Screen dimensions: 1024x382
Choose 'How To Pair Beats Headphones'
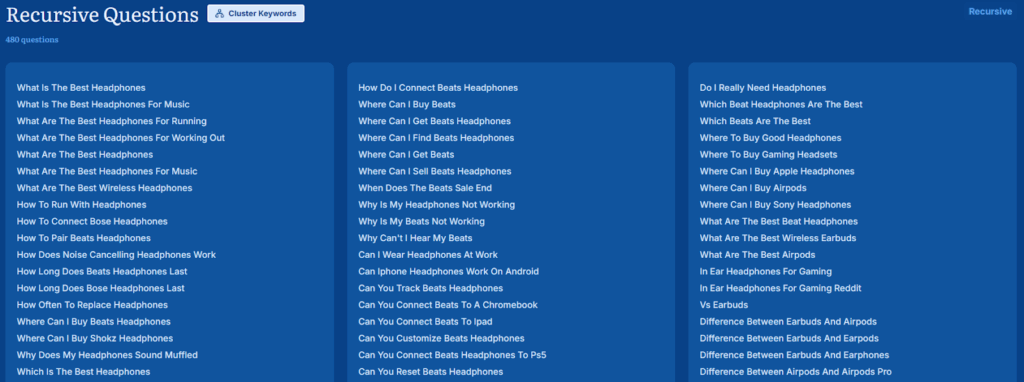pyautogui.click(x=84, y=238)
